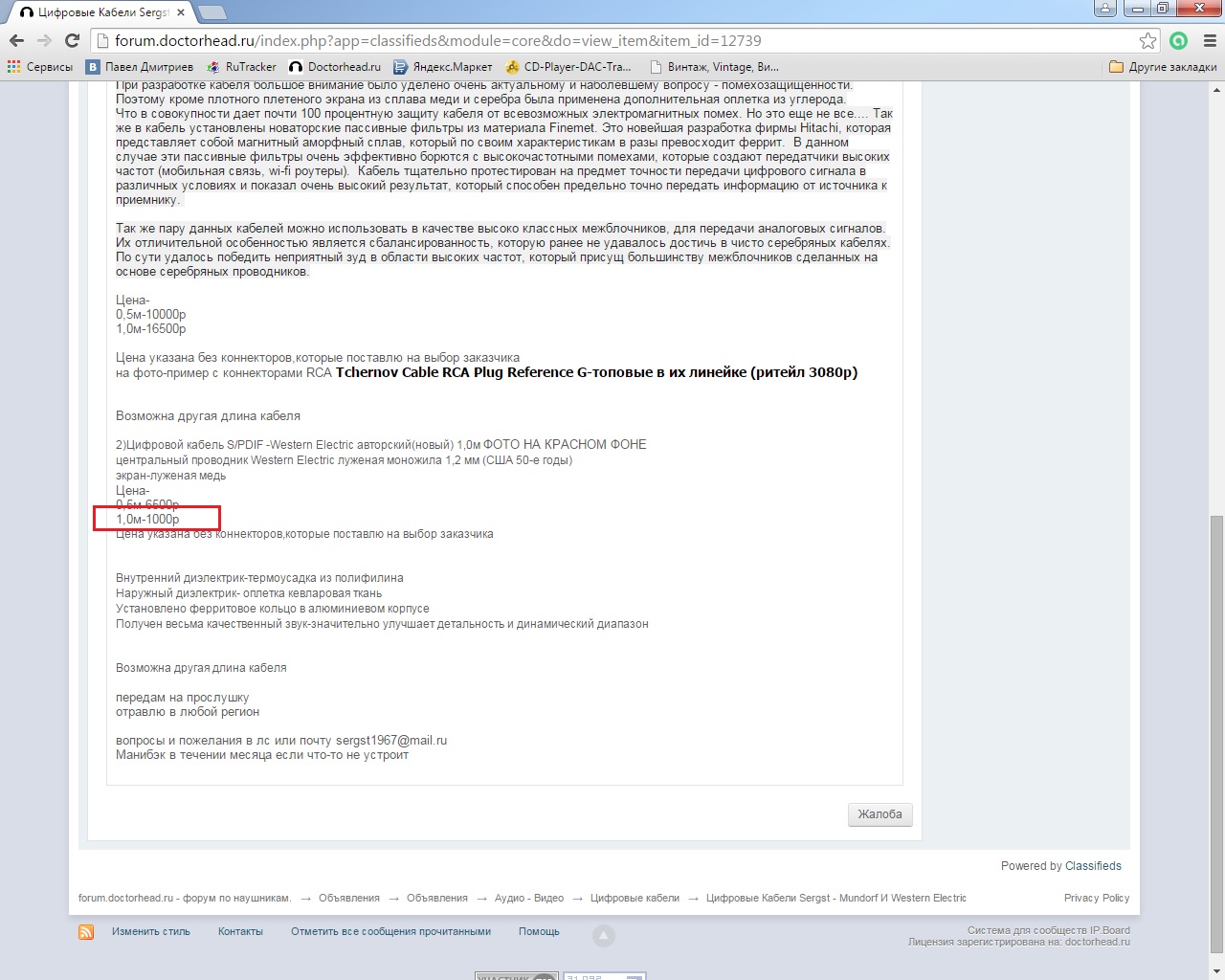The height and width of the screenshot is (980, 1225).
Task: Open the RuTracker bookmark
Action: (x=241, y=67)
